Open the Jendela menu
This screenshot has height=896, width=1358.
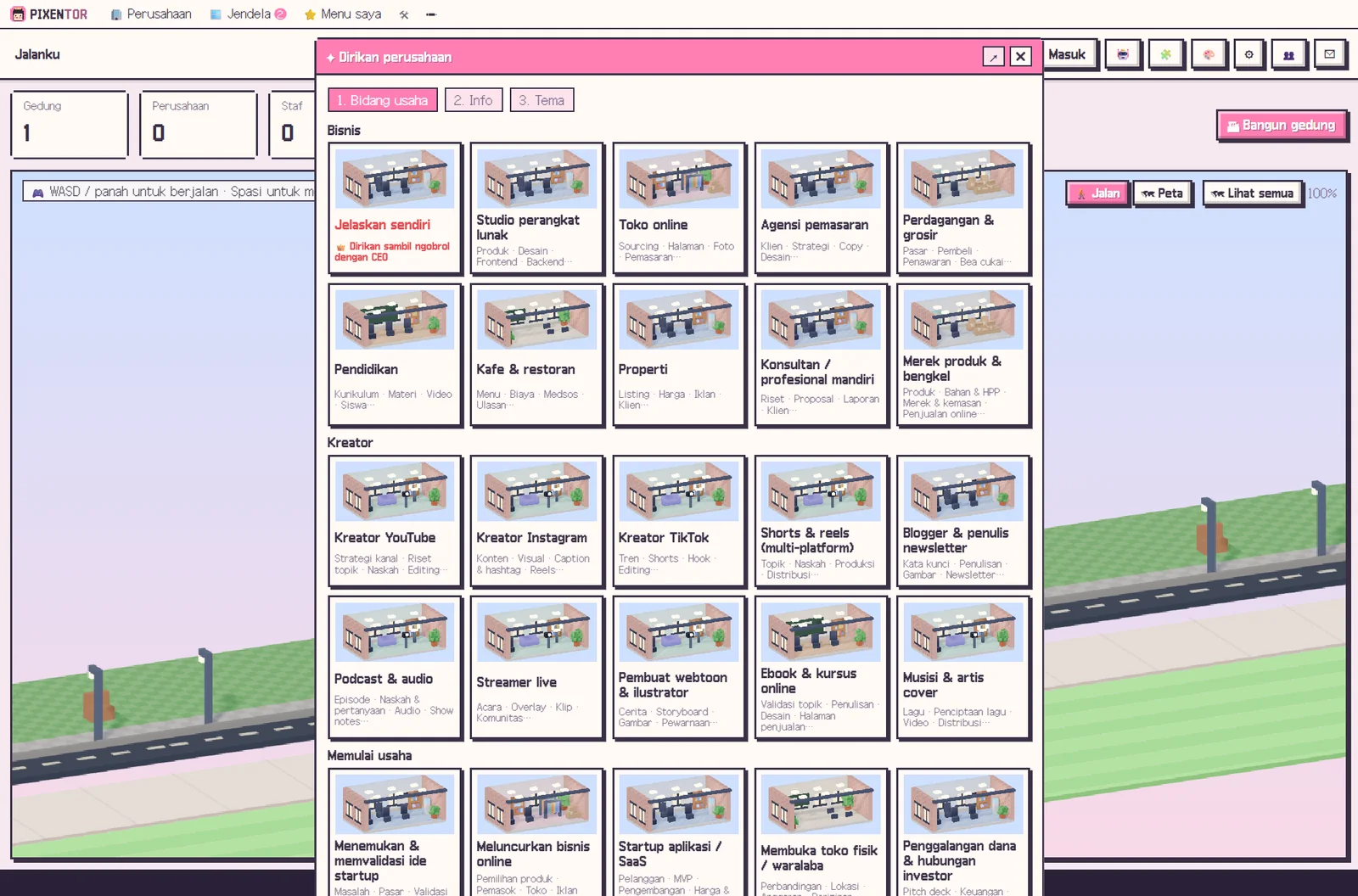(x=248, y=14)
